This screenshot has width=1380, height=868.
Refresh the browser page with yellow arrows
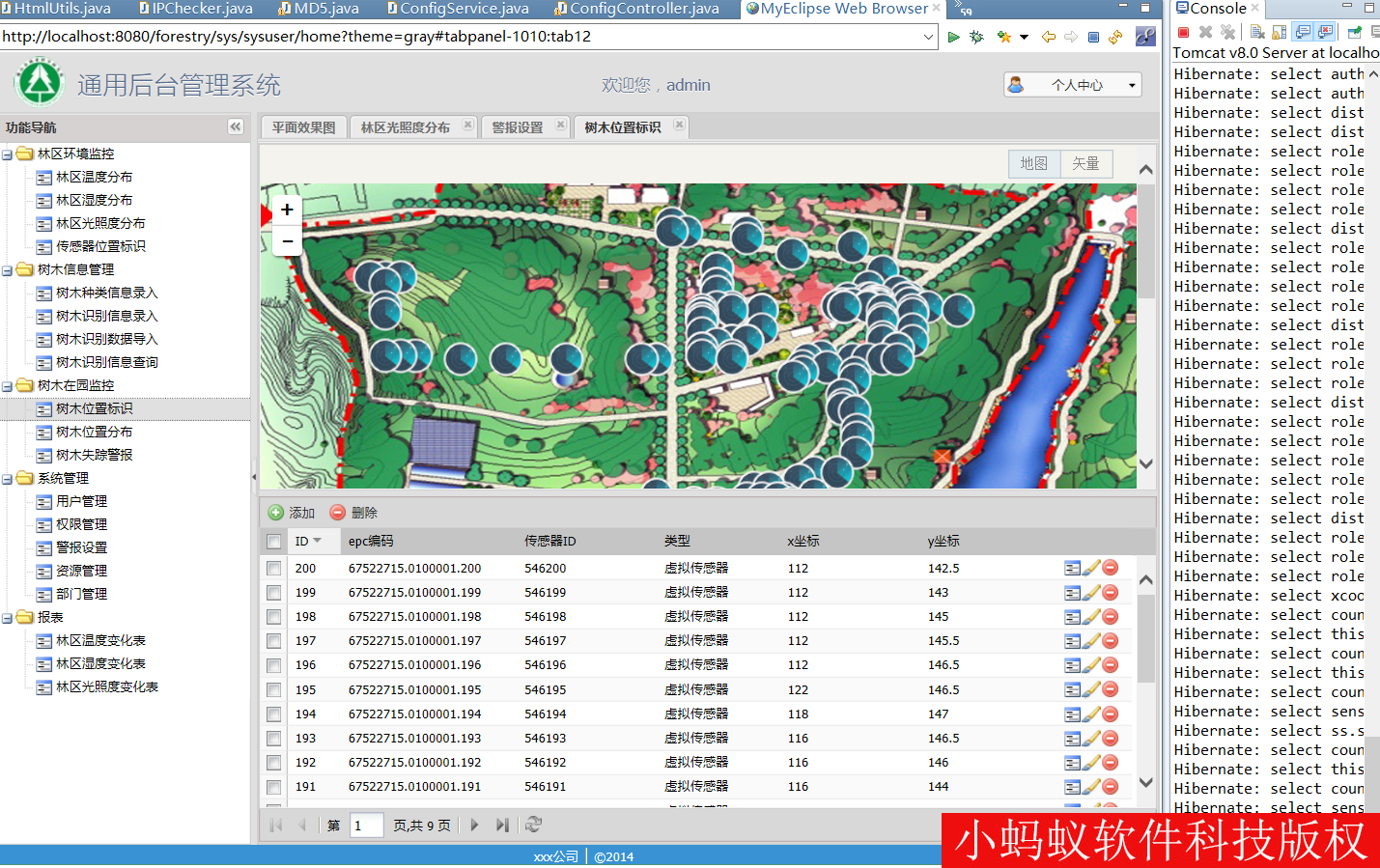coord(1115,37)
